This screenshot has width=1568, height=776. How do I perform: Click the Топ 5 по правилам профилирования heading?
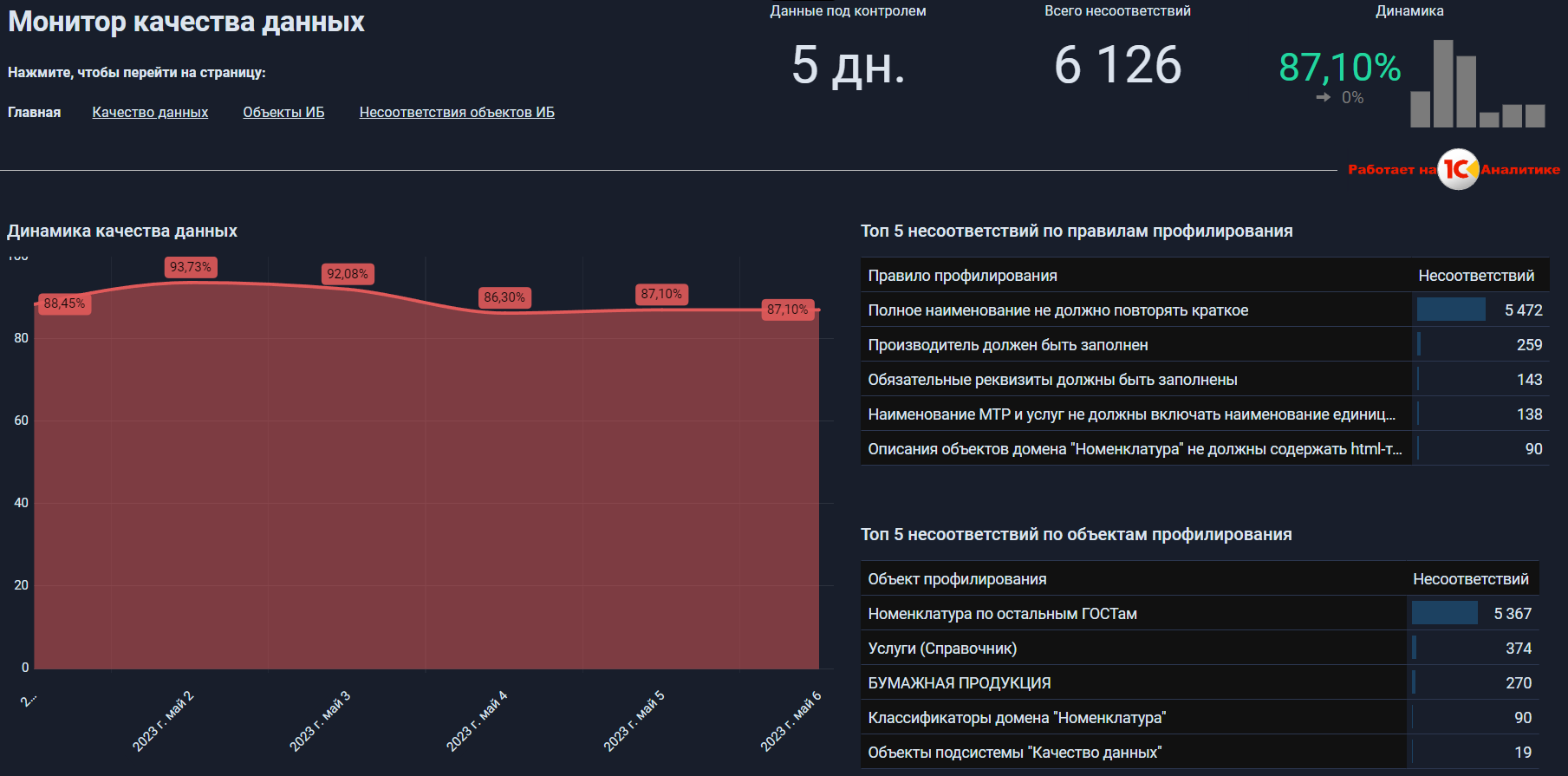(x=1077, y=231)
